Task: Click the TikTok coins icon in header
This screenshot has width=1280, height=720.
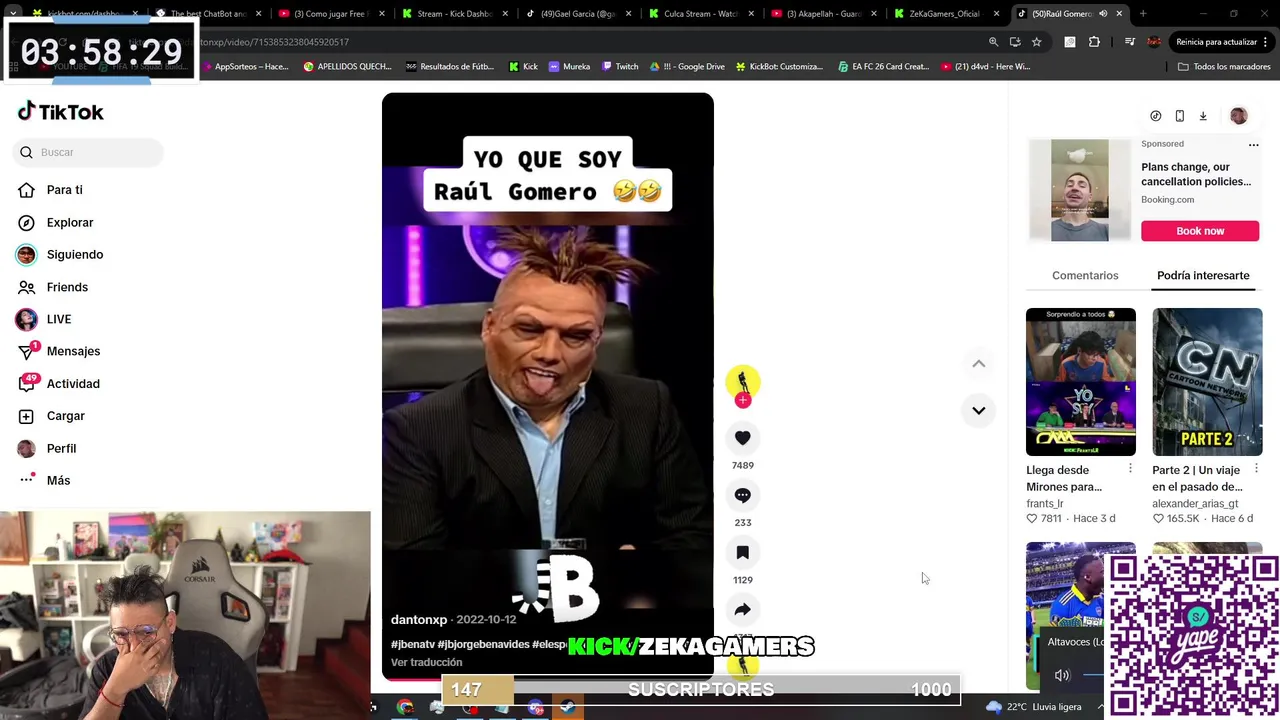Action: (x=1155, y=116)
